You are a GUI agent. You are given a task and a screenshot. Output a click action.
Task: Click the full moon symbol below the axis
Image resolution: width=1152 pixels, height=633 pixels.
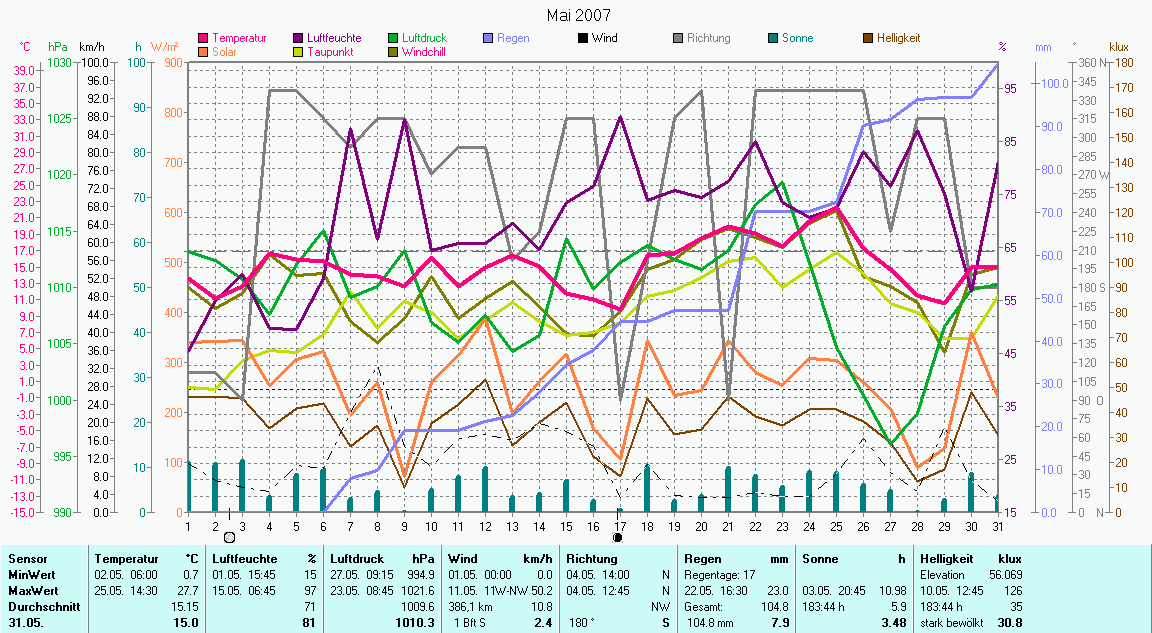(229, 537)
